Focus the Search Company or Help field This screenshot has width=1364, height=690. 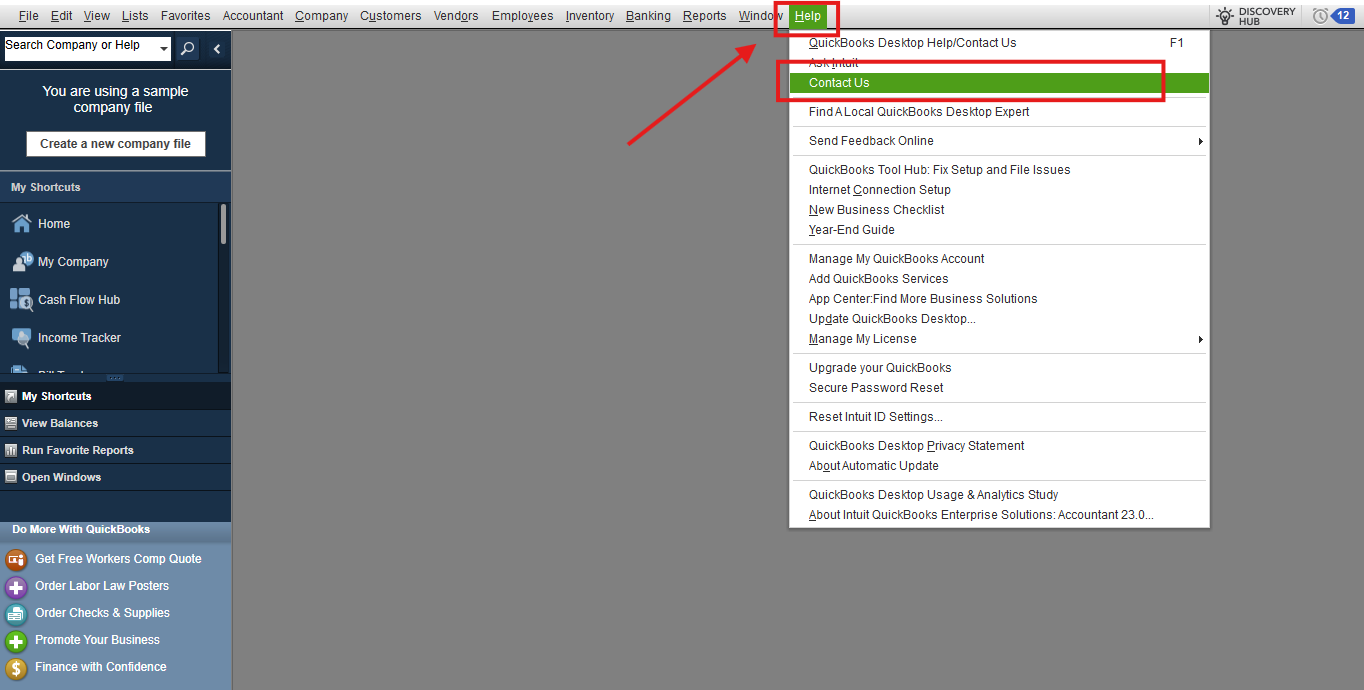(x=80, y=49)
